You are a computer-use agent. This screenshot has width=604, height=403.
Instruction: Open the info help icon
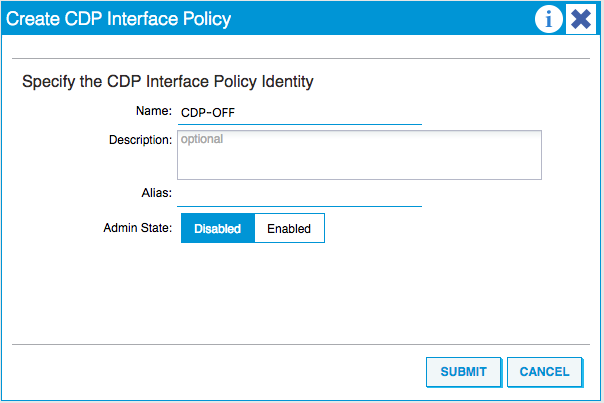[x=549, y=18]
